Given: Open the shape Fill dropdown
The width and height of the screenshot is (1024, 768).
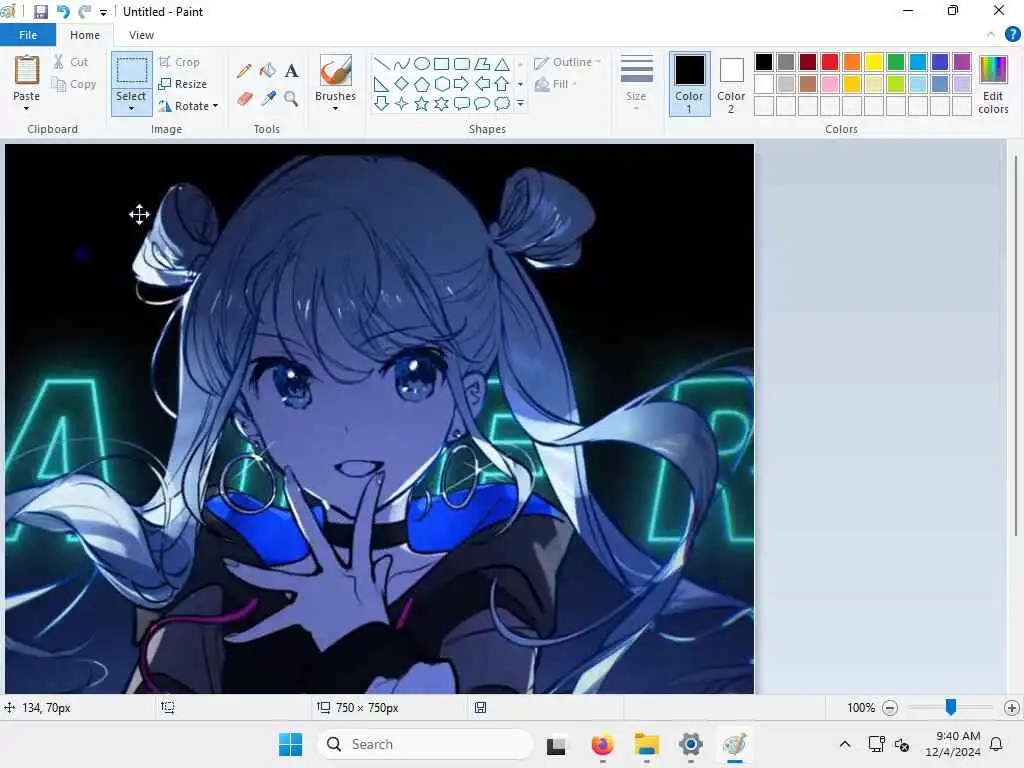Looking at the screenshot, I should pyautogui.click(x=556, y=84).
